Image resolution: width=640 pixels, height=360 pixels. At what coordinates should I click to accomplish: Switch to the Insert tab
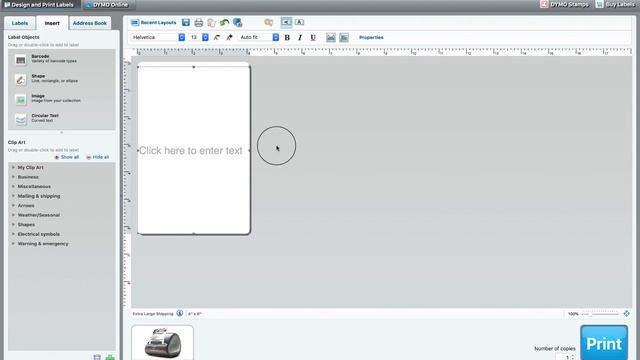coord(52,23)
